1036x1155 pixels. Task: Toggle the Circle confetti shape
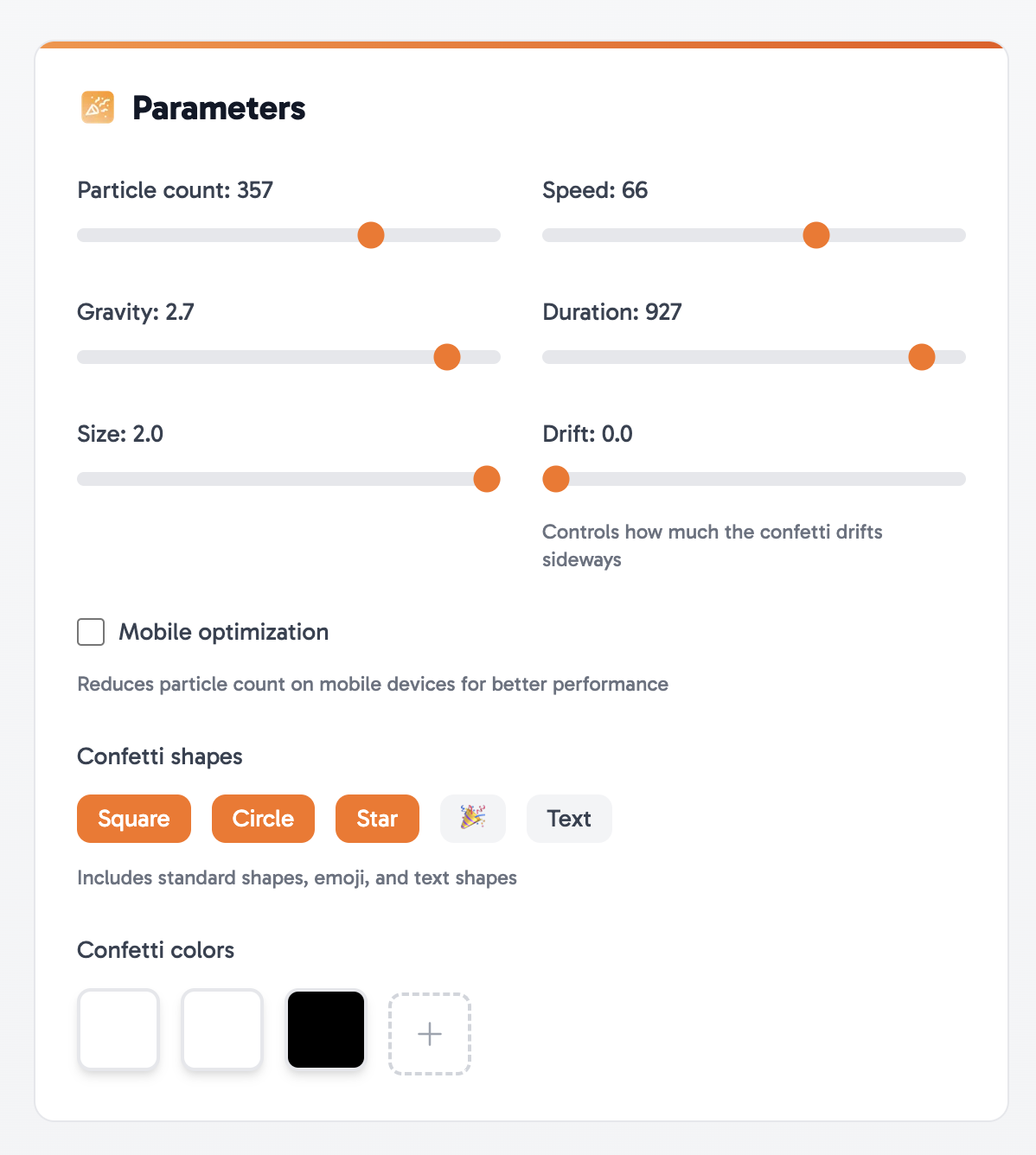[263, 818]
